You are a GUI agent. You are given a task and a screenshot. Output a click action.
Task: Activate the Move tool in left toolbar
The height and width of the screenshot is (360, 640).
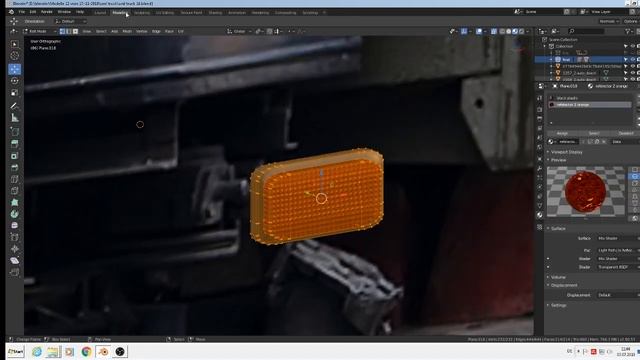[x=15, y=69]
